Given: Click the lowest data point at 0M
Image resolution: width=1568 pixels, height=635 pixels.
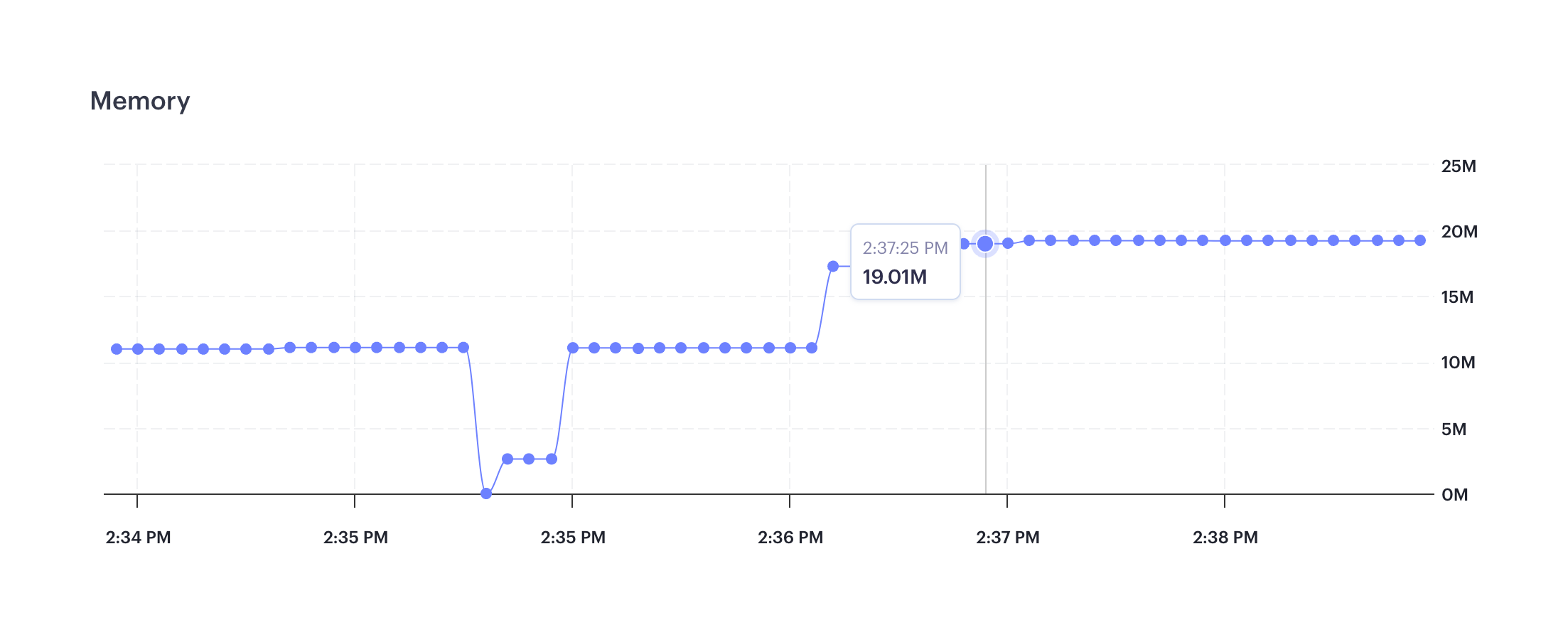Looking at the screenshot, I should point(486,493).
